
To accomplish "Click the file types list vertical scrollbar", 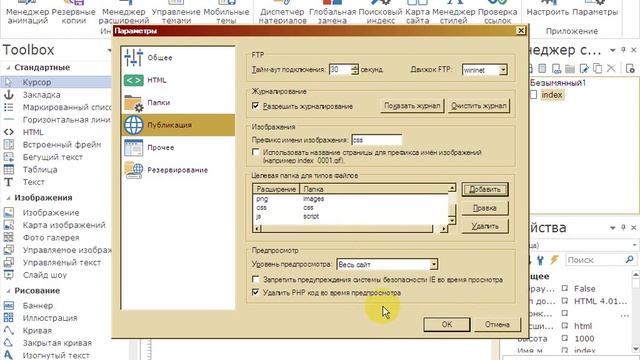I will point(451,204).
